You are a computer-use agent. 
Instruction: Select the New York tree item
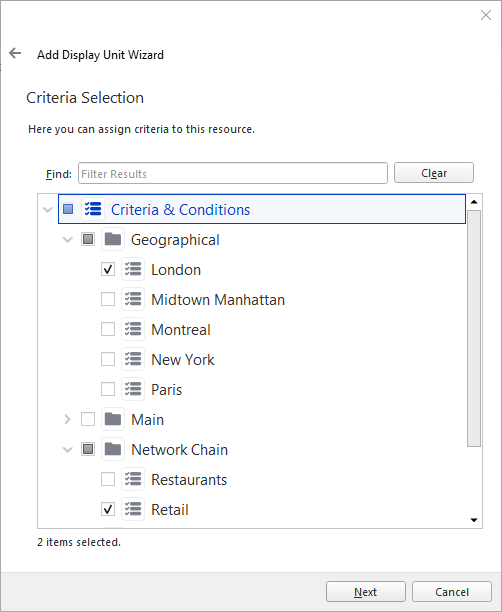click(183, 359)
